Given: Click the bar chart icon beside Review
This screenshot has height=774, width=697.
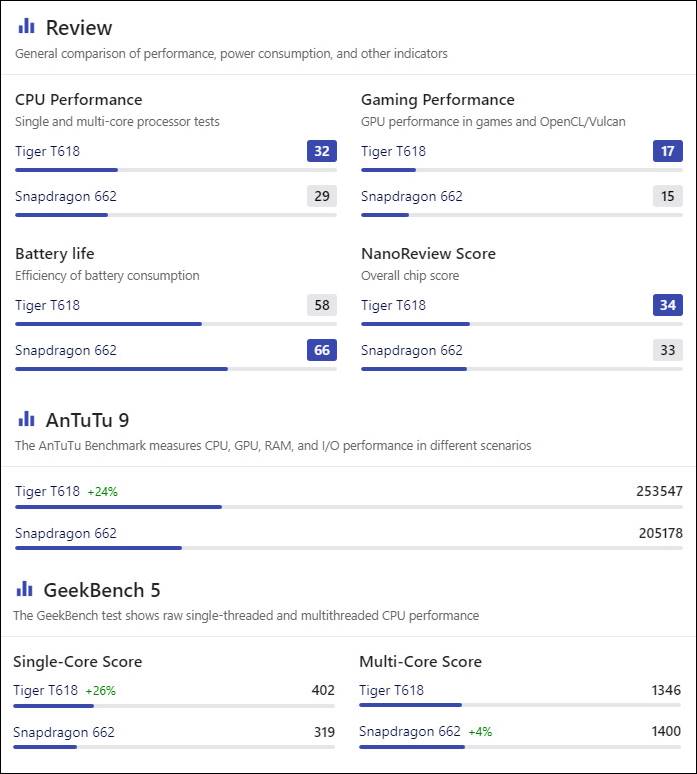Looking at the screenshot, I should tap(26, 27).
